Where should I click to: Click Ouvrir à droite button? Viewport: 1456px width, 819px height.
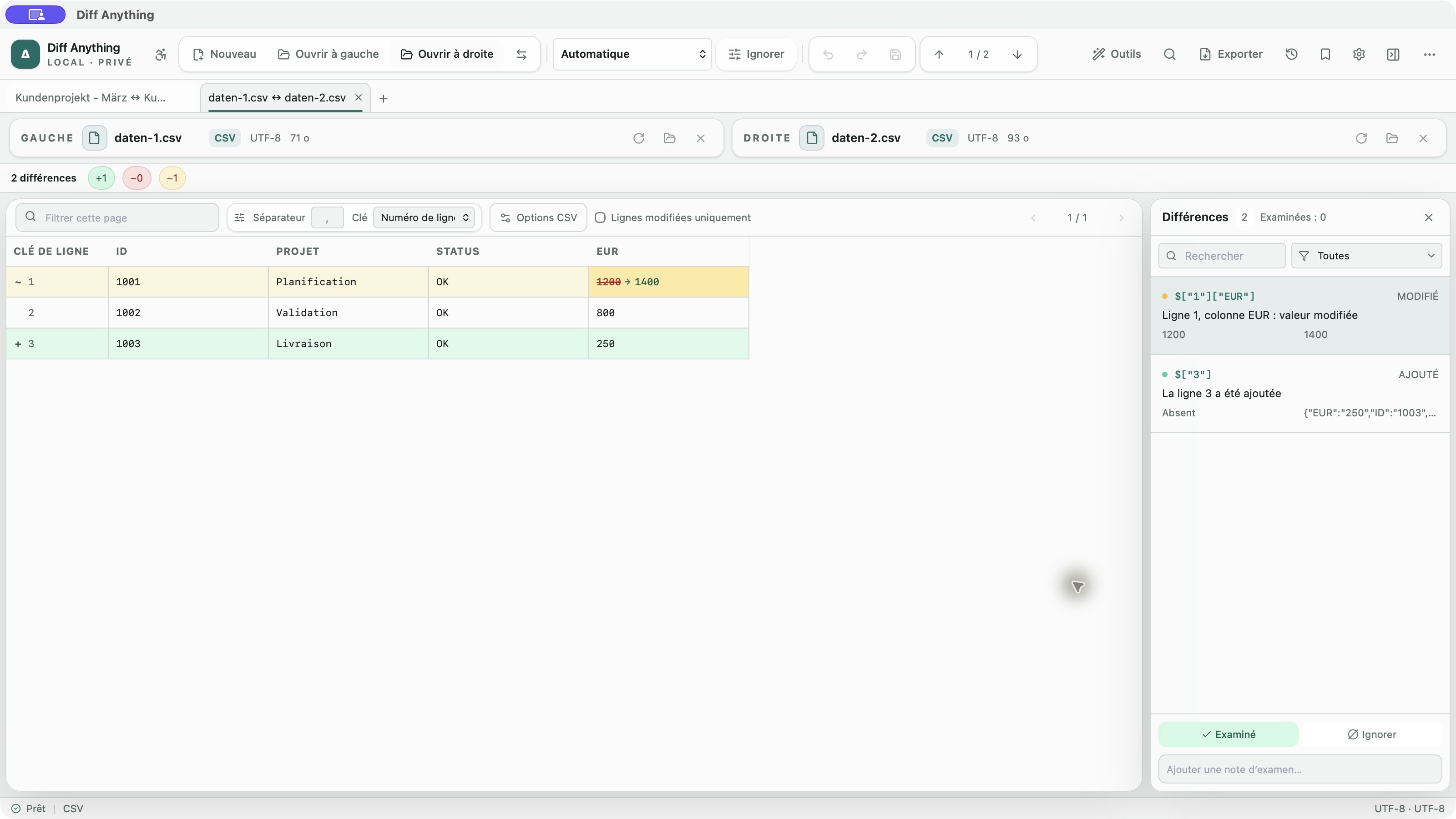(x=446, y=54)
